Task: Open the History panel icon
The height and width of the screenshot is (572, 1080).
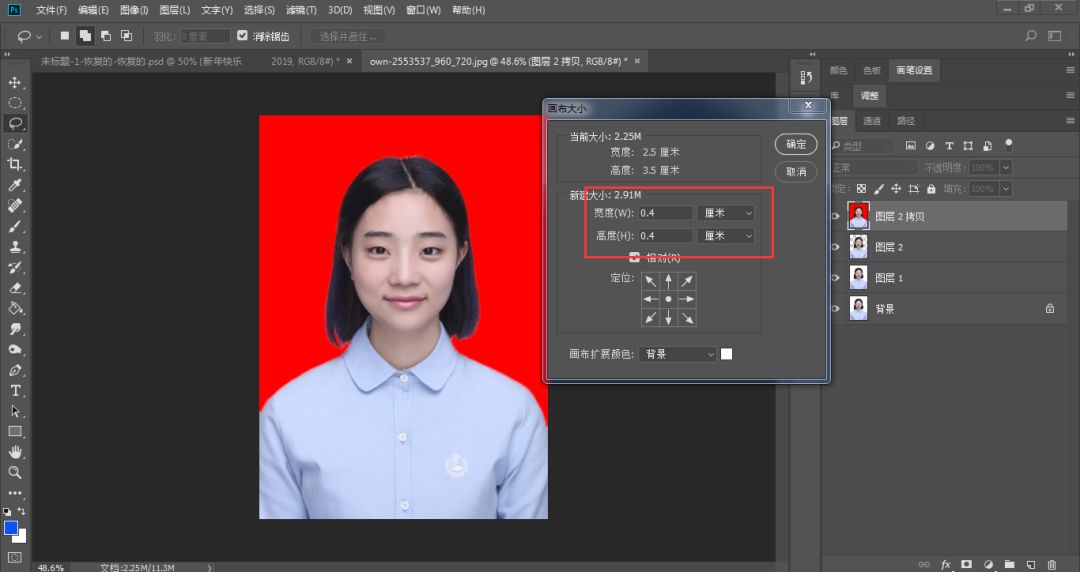Action: 807,78
